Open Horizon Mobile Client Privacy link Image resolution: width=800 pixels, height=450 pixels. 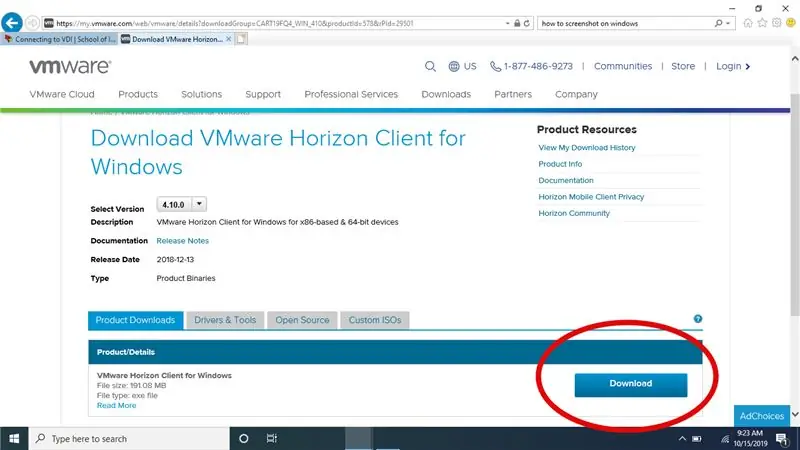pyautogui.click(x=591, y=196)
